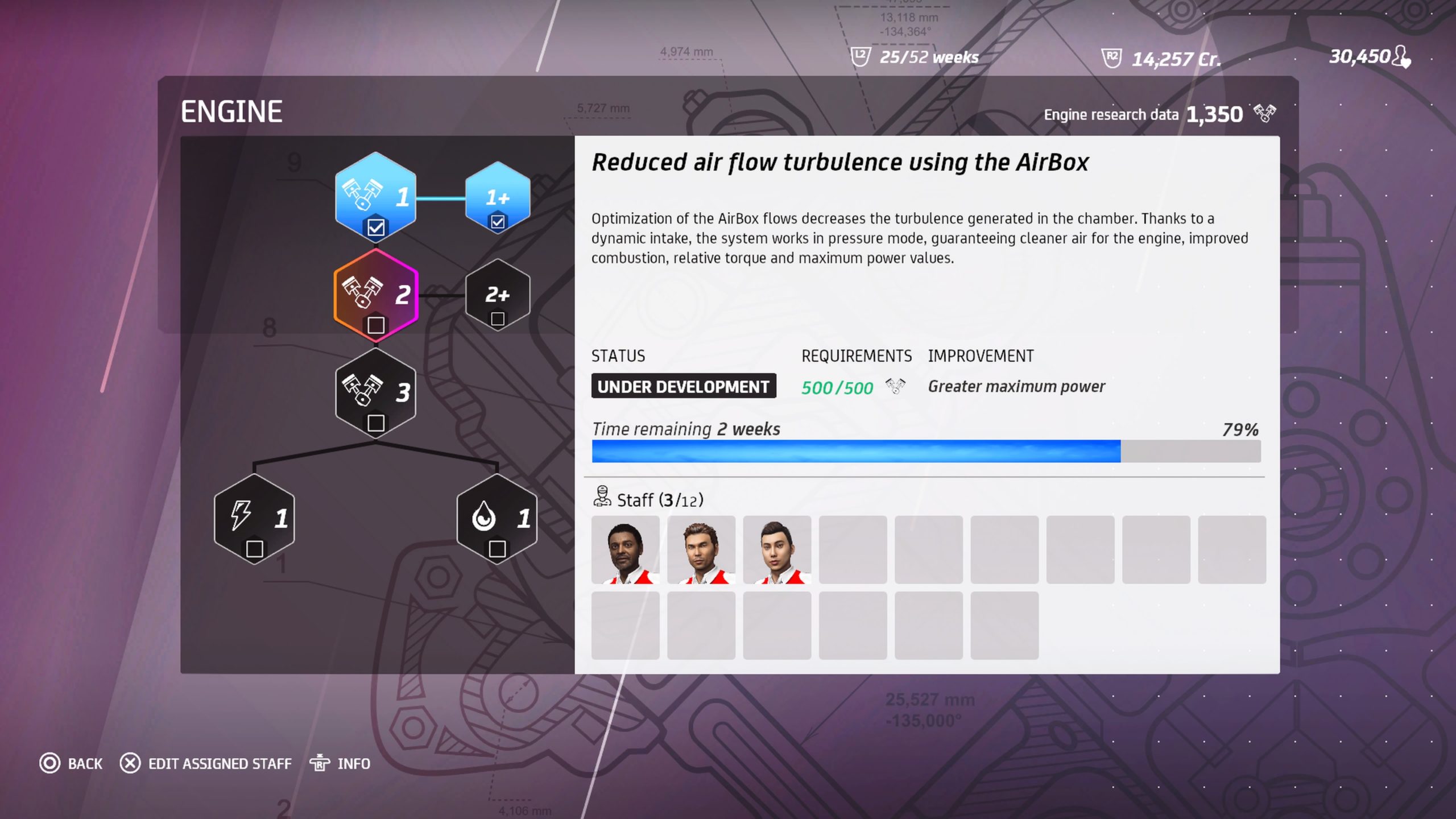Click the L2 weeks counter

pyautogui.click(x=915, y=57)
